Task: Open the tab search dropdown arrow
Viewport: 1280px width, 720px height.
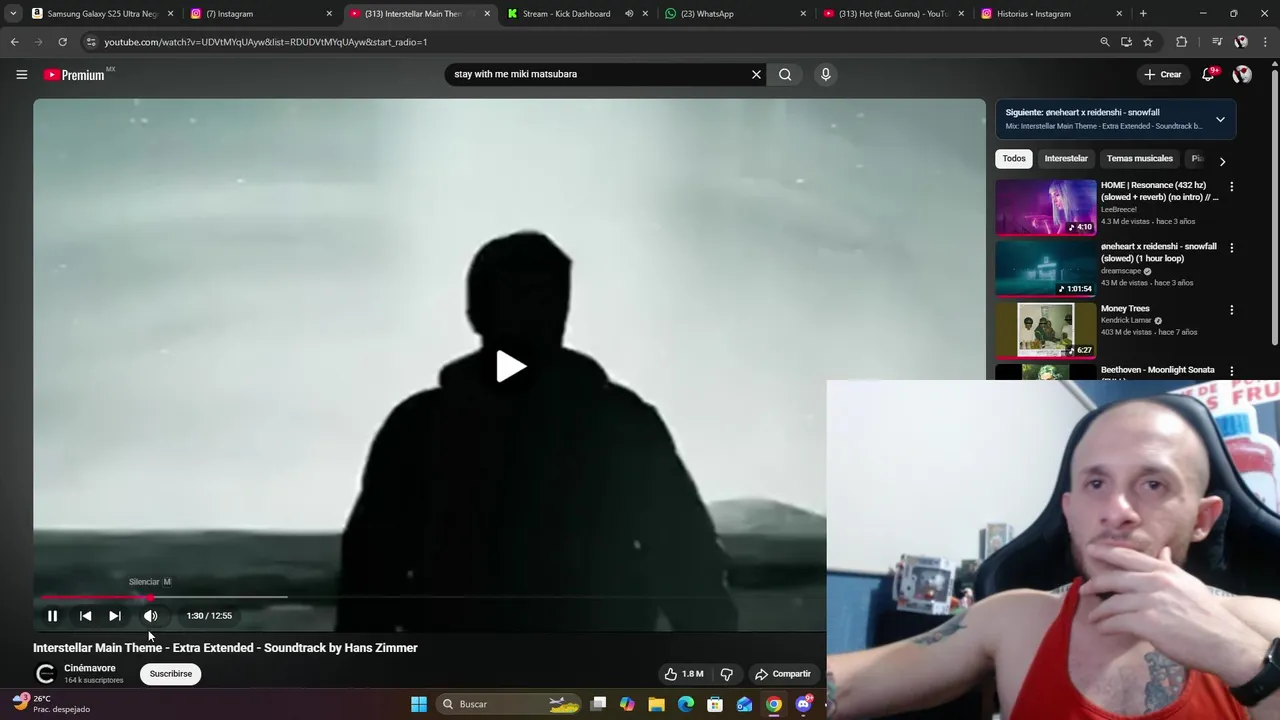Action: click(x=13, y=14)
